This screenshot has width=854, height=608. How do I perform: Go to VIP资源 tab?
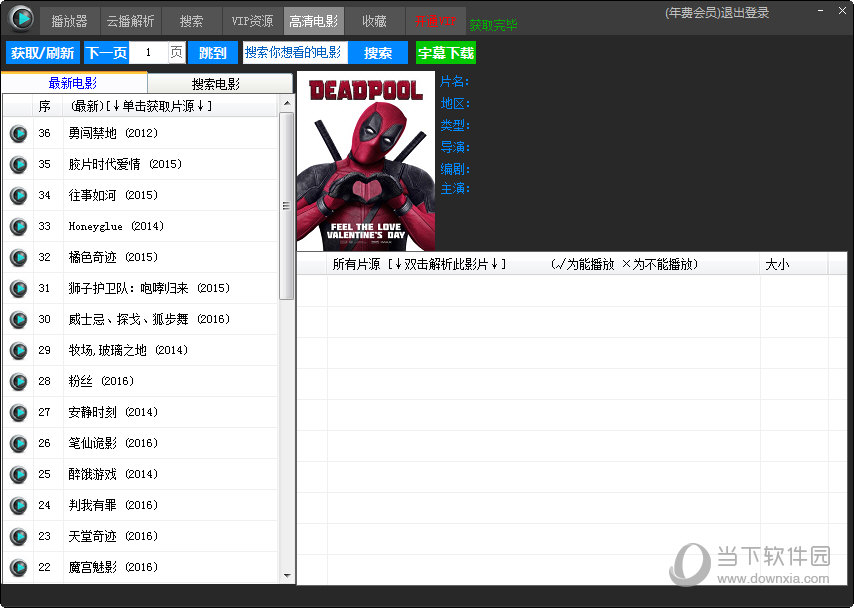click(252, 21)
